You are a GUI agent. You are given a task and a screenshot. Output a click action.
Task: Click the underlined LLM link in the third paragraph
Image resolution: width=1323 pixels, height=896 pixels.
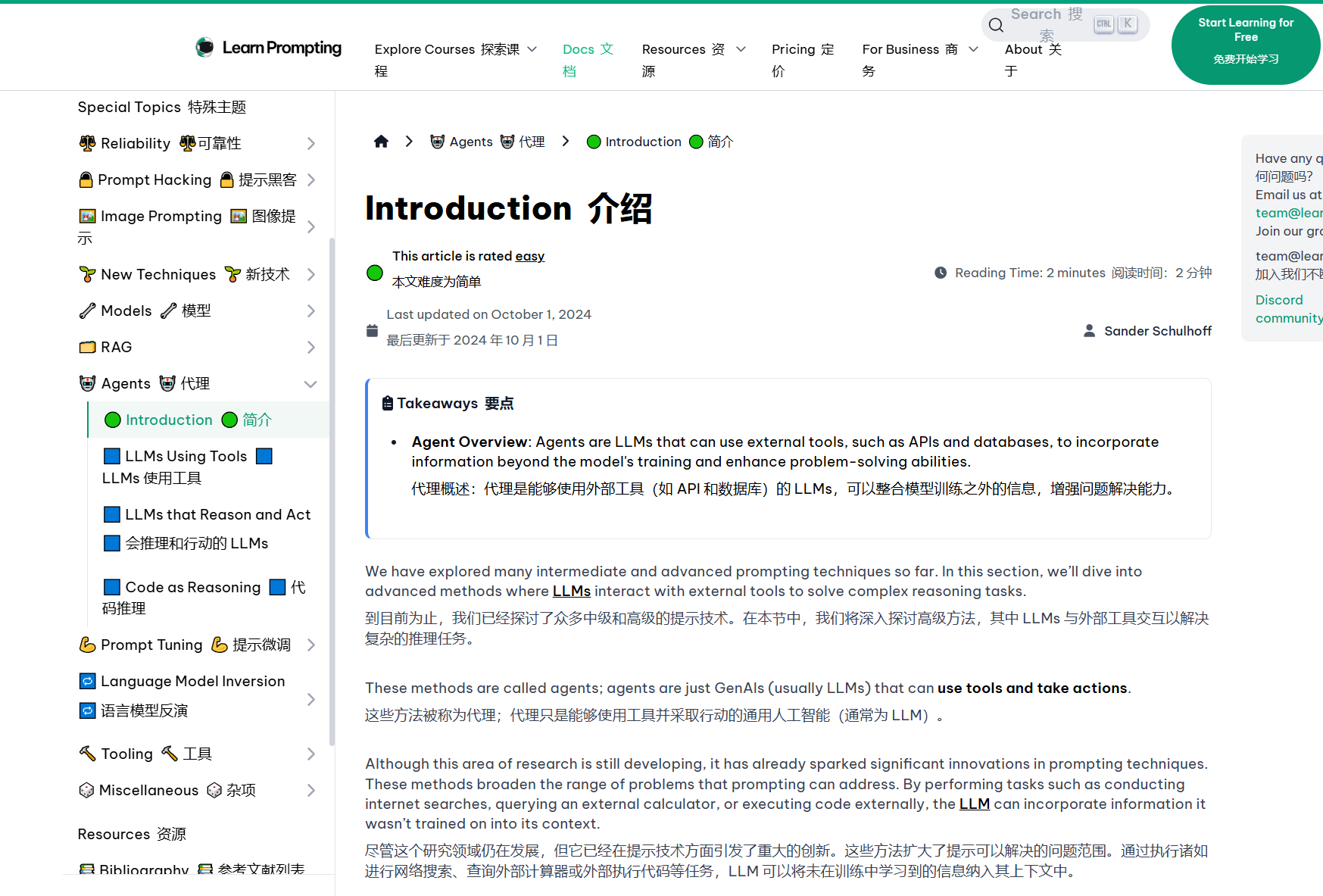point(975,804)
